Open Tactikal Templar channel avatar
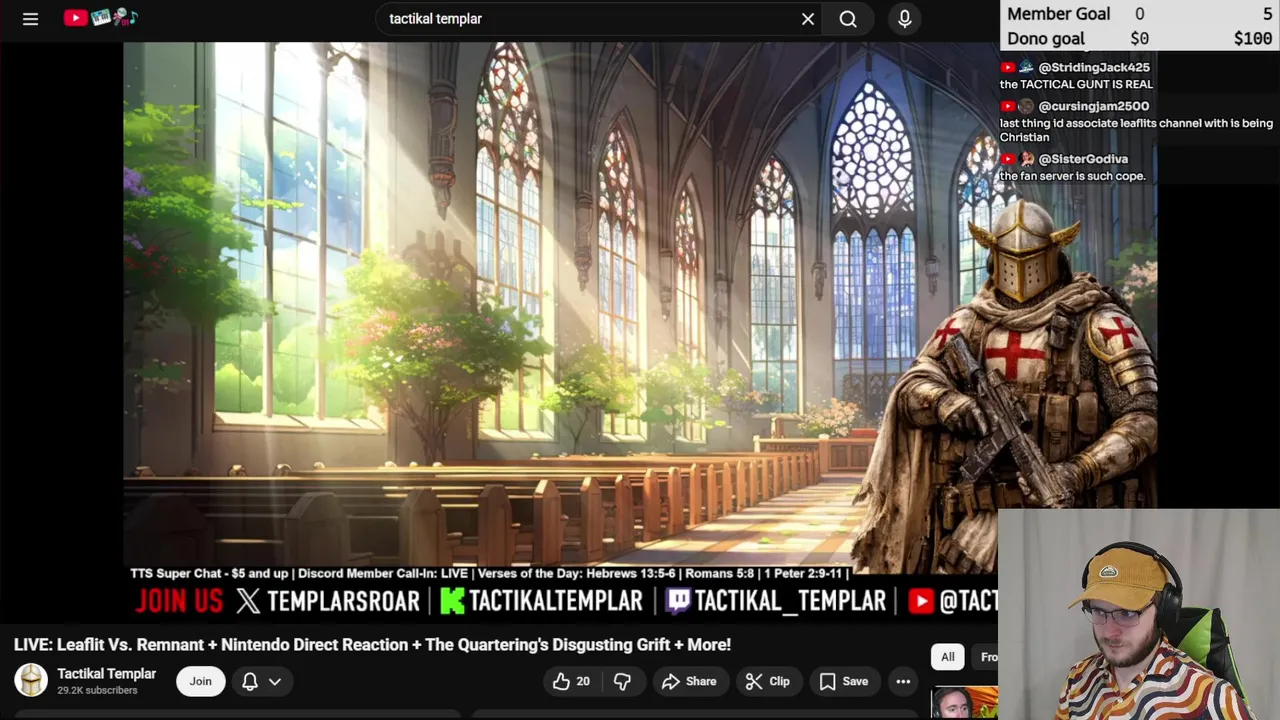Viewport: 1280px width, 720px height. point(31,681)
